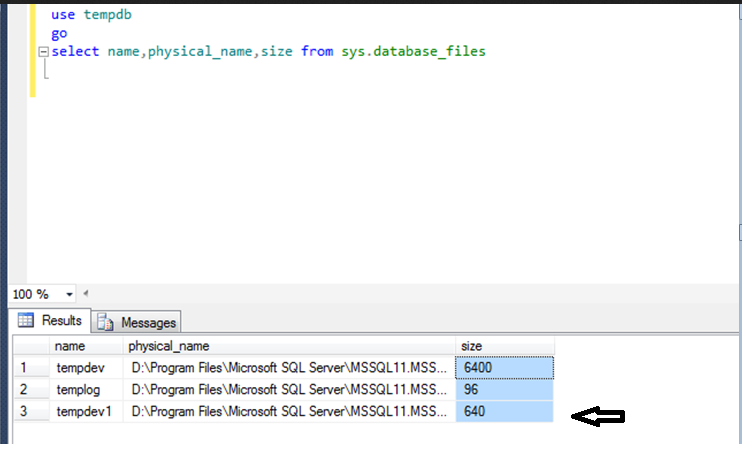Click 'tempdb' in the query editor
The width and height of the screenshot is (742, 463).
click(x=107, y=15)
